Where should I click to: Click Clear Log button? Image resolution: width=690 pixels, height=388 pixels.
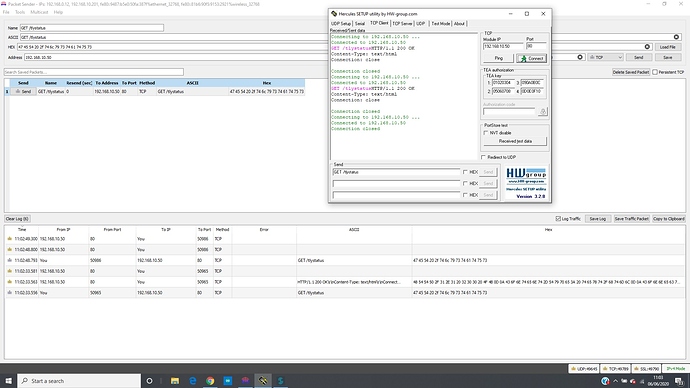coord(17,219)
